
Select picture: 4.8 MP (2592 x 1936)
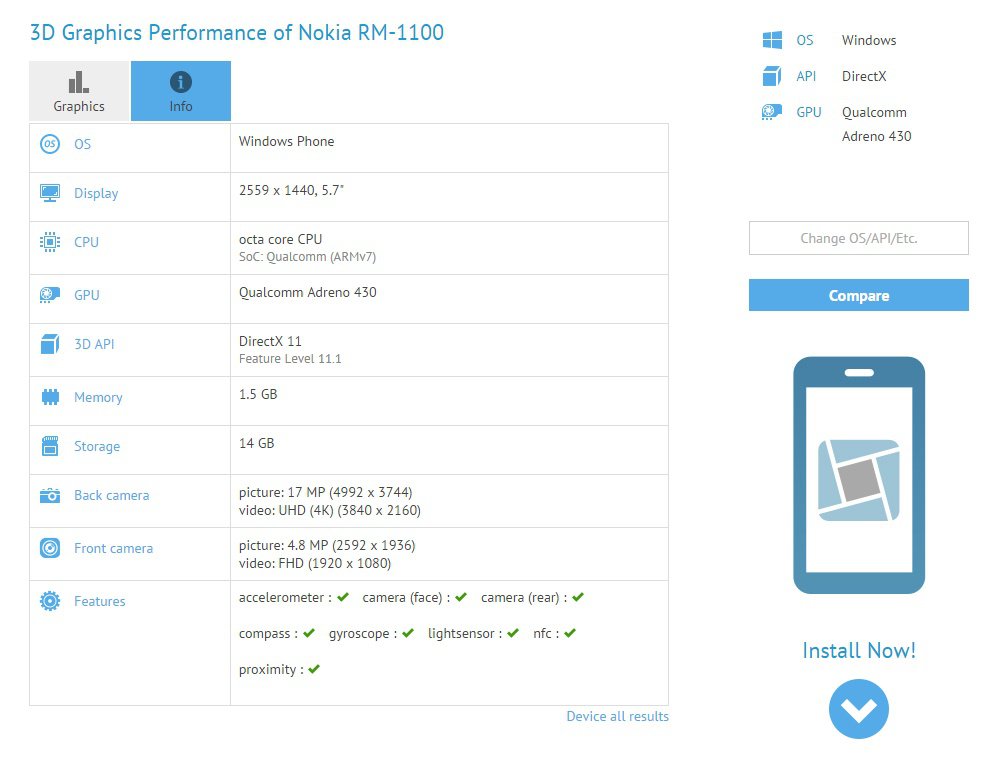327,545
